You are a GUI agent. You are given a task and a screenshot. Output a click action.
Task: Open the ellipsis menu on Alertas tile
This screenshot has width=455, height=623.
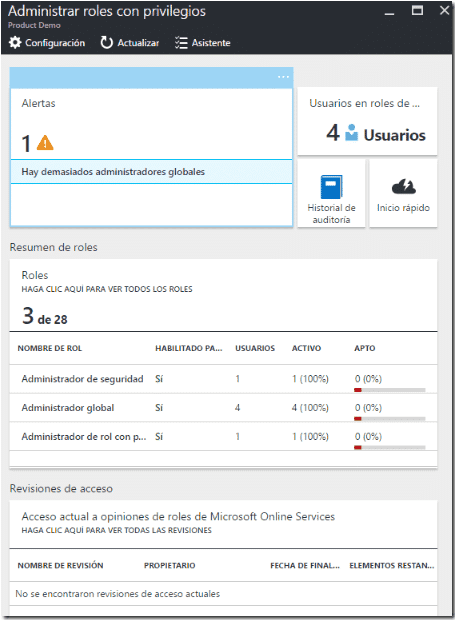(x=283, y=77)
